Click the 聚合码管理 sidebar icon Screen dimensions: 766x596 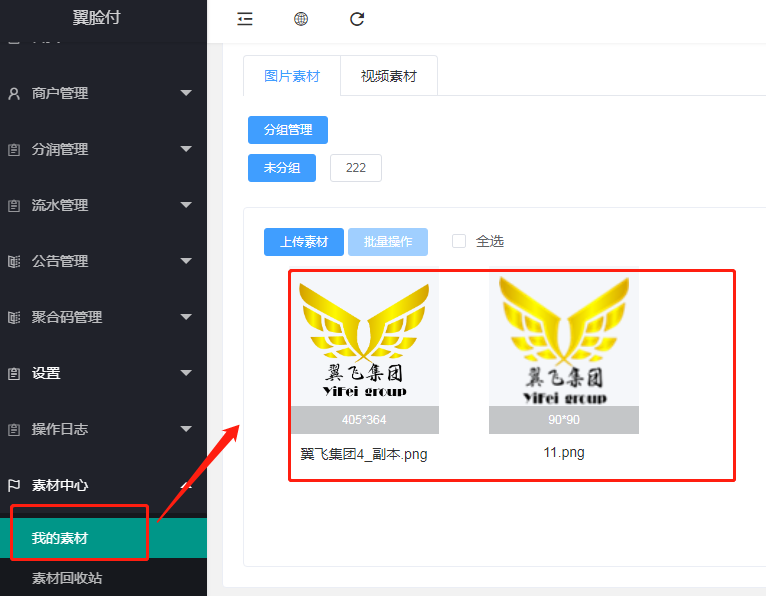click(x=14, y=318)
